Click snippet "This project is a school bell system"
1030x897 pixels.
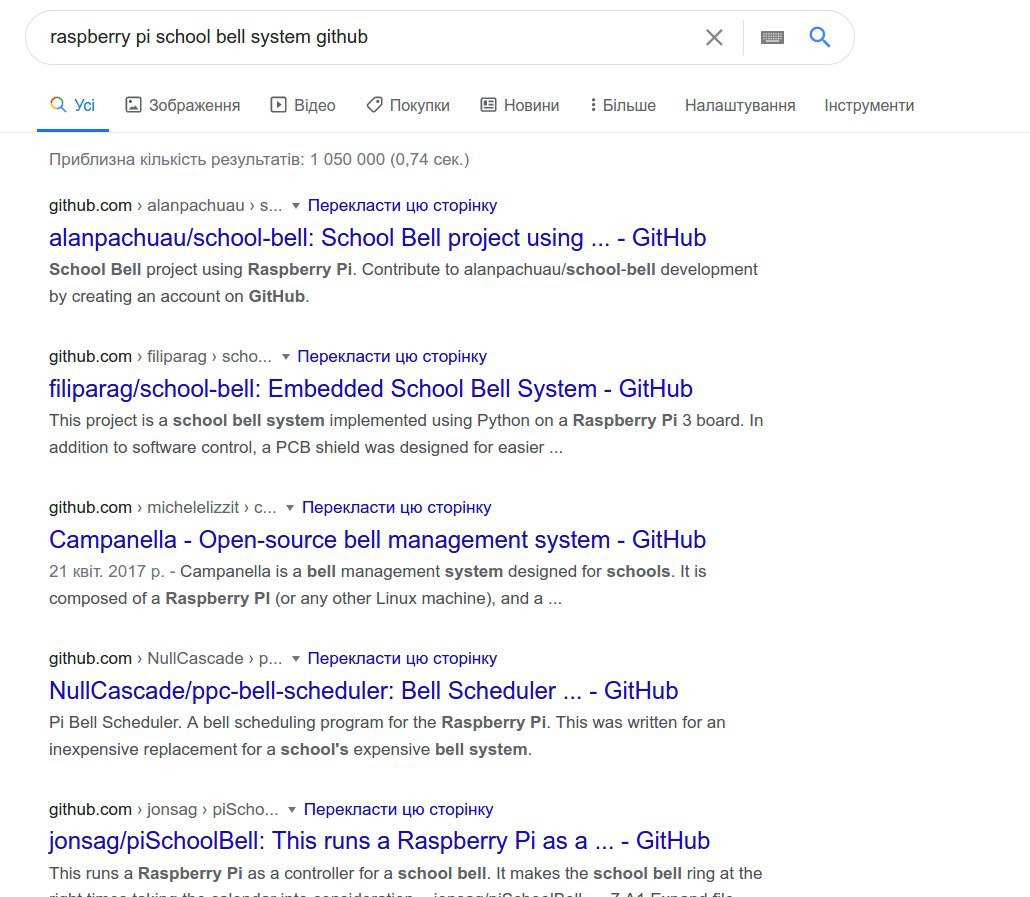[x=187, y=421]
